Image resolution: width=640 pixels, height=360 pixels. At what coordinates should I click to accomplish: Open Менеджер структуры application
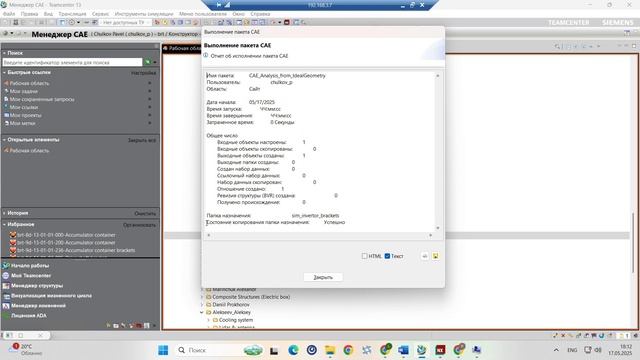[x=37, y=286]
